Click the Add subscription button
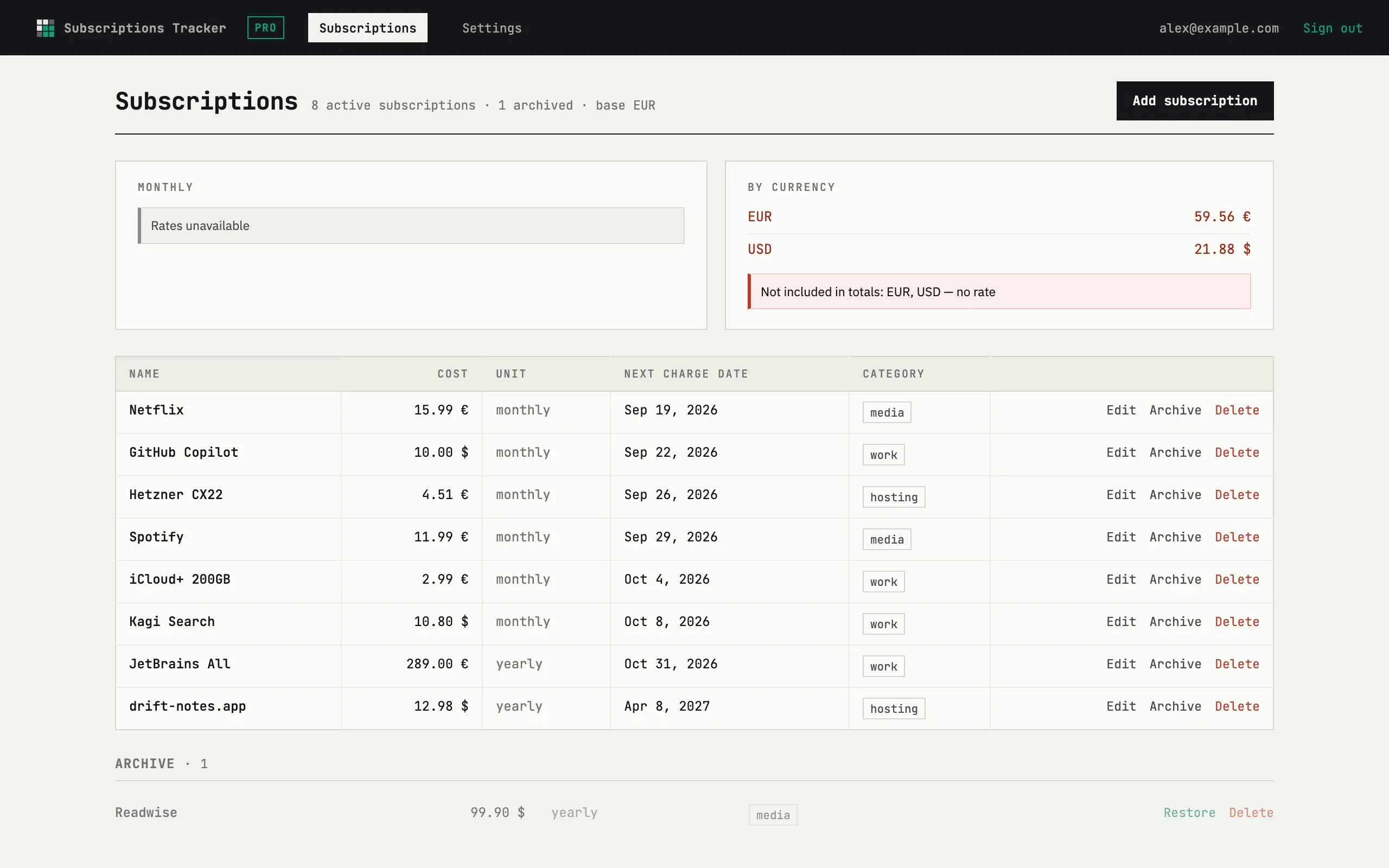 pos(1194,101)
